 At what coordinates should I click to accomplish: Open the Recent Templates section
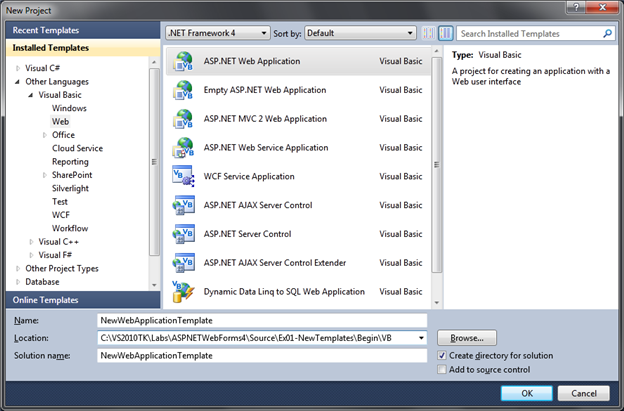click(x=83, y=30)
